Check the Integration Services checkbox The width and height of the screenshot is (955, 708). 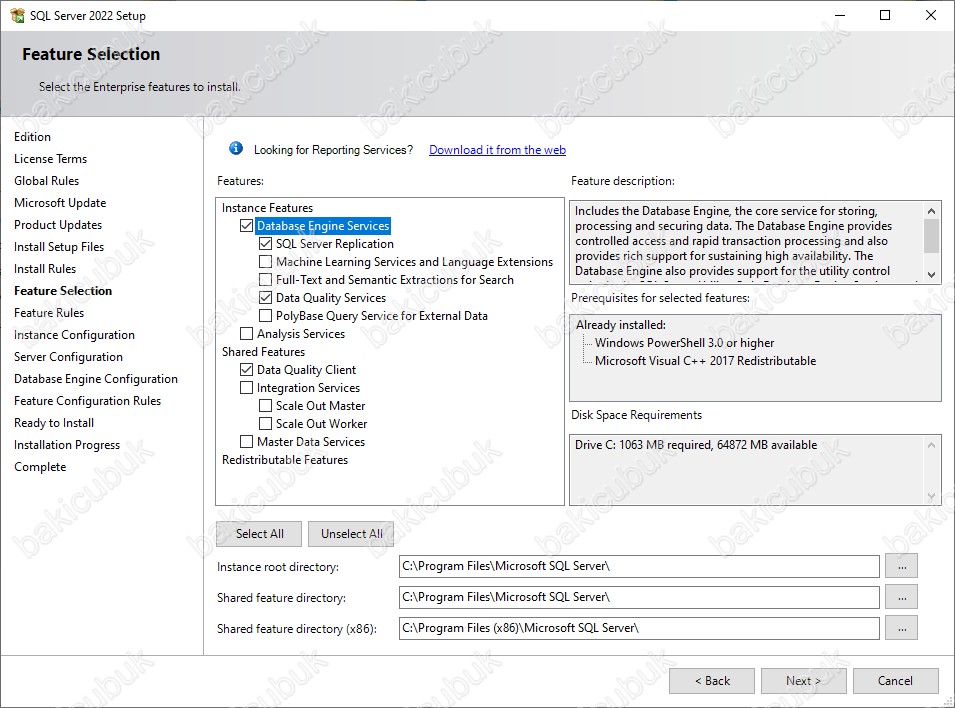click(247, 388)
